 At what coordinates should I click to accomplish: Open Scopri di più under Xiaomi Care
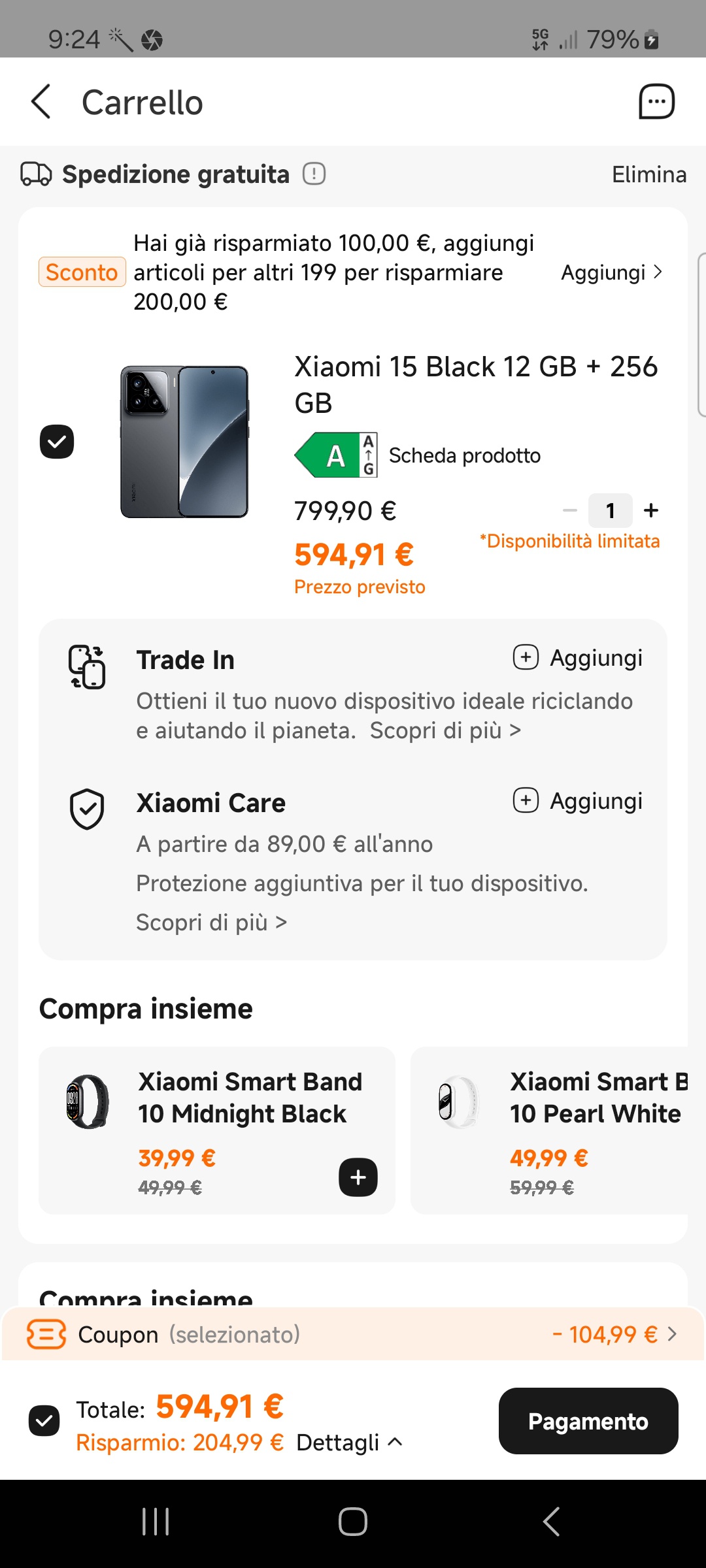pyautogui.click(x=211, y=923)
